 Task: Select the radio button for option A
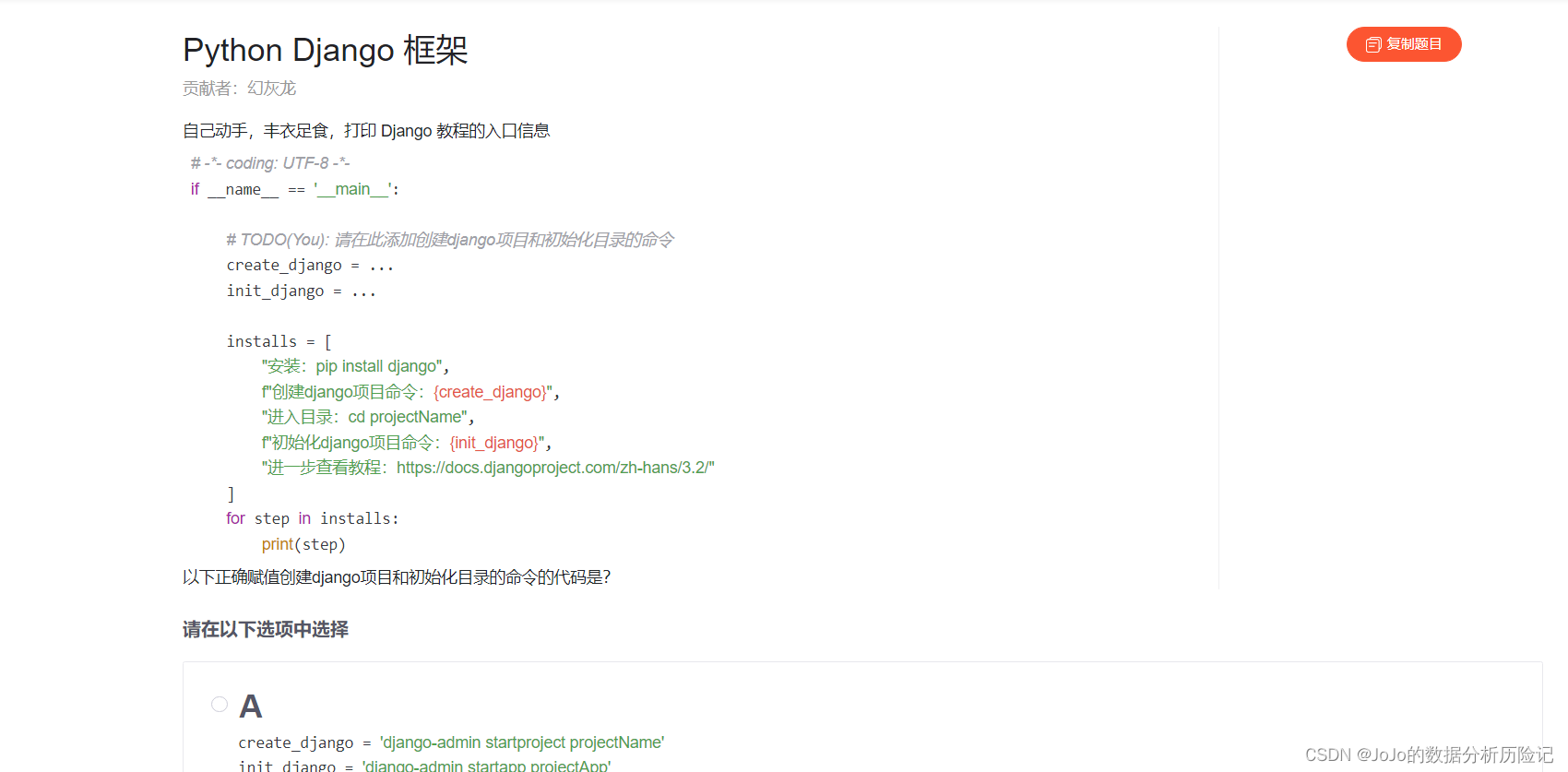coord(220,705)
